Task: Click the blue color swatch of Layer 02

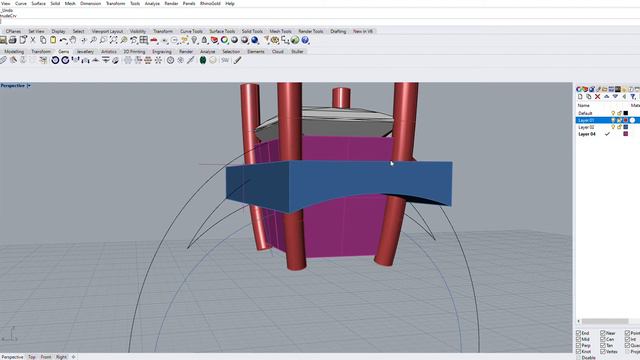Action: (x=626, y=127)
